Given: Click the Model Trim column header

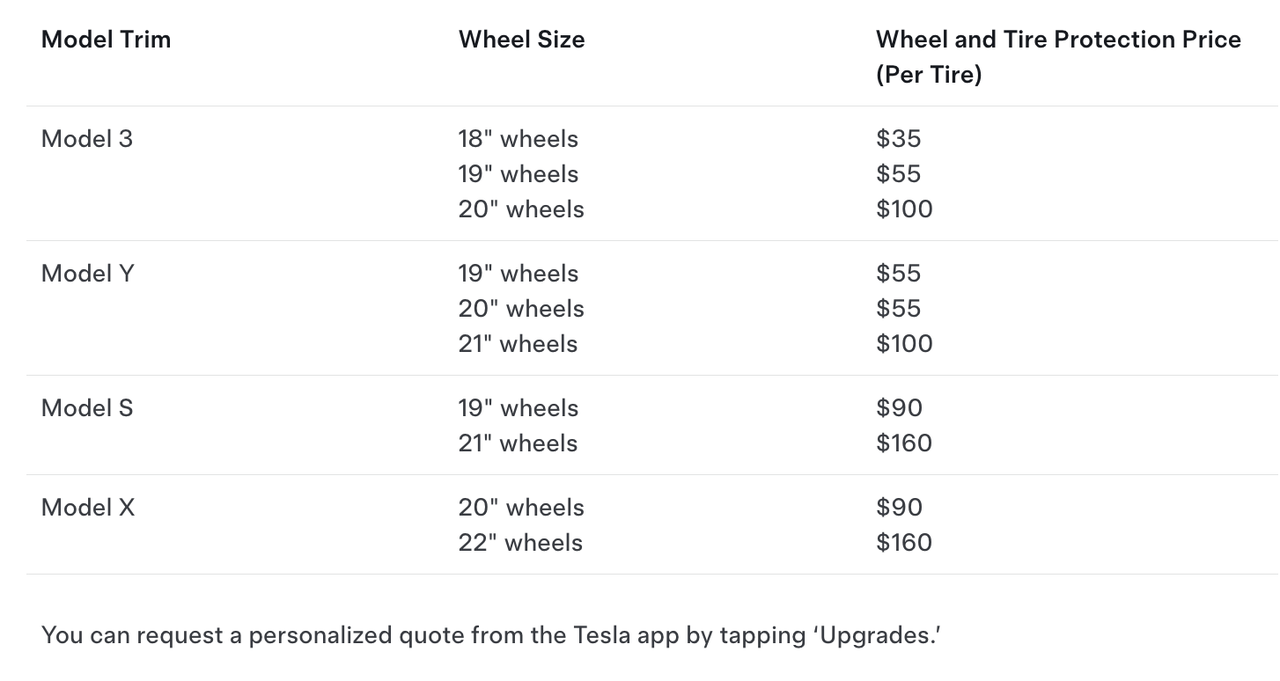Looking at the screenshot, I should pyautogui.click(x=106, y=40).
